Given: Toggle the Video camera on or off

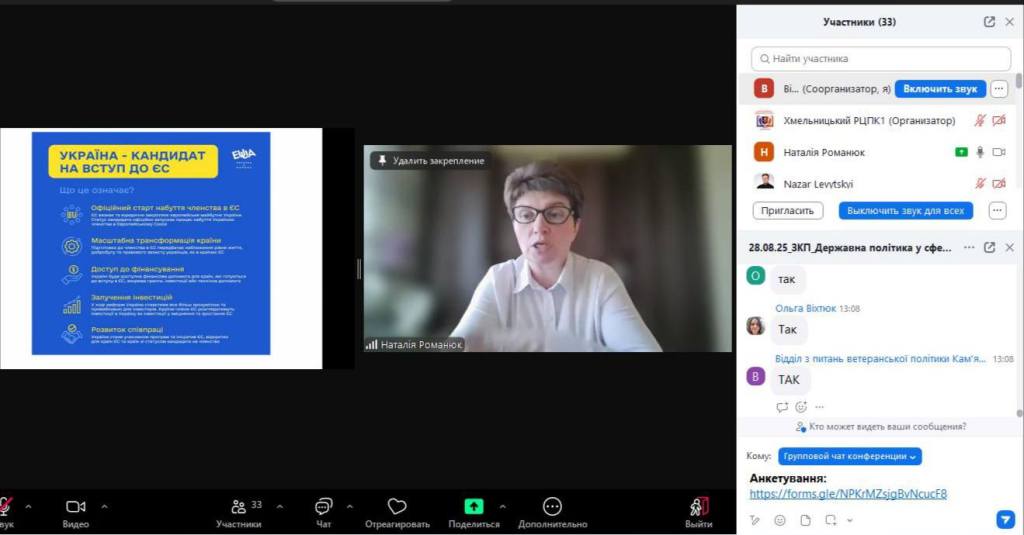Looking at the screenshot, I should click(76, 506).
